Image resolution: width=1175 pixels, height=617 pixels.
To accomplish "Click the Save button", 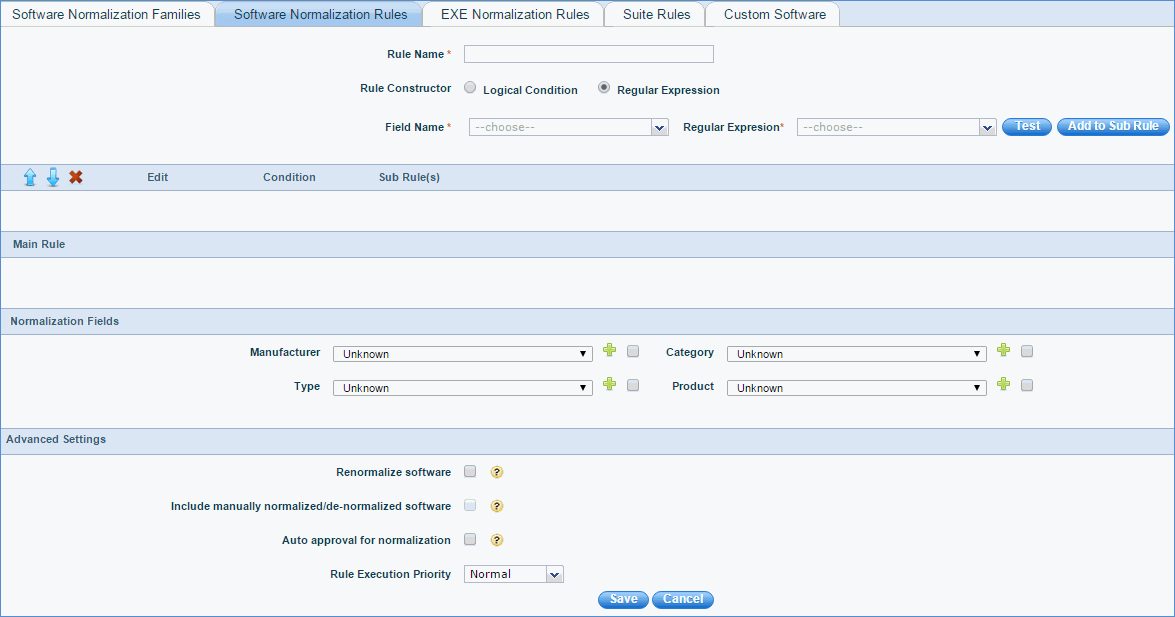I will tap(623, 599).
